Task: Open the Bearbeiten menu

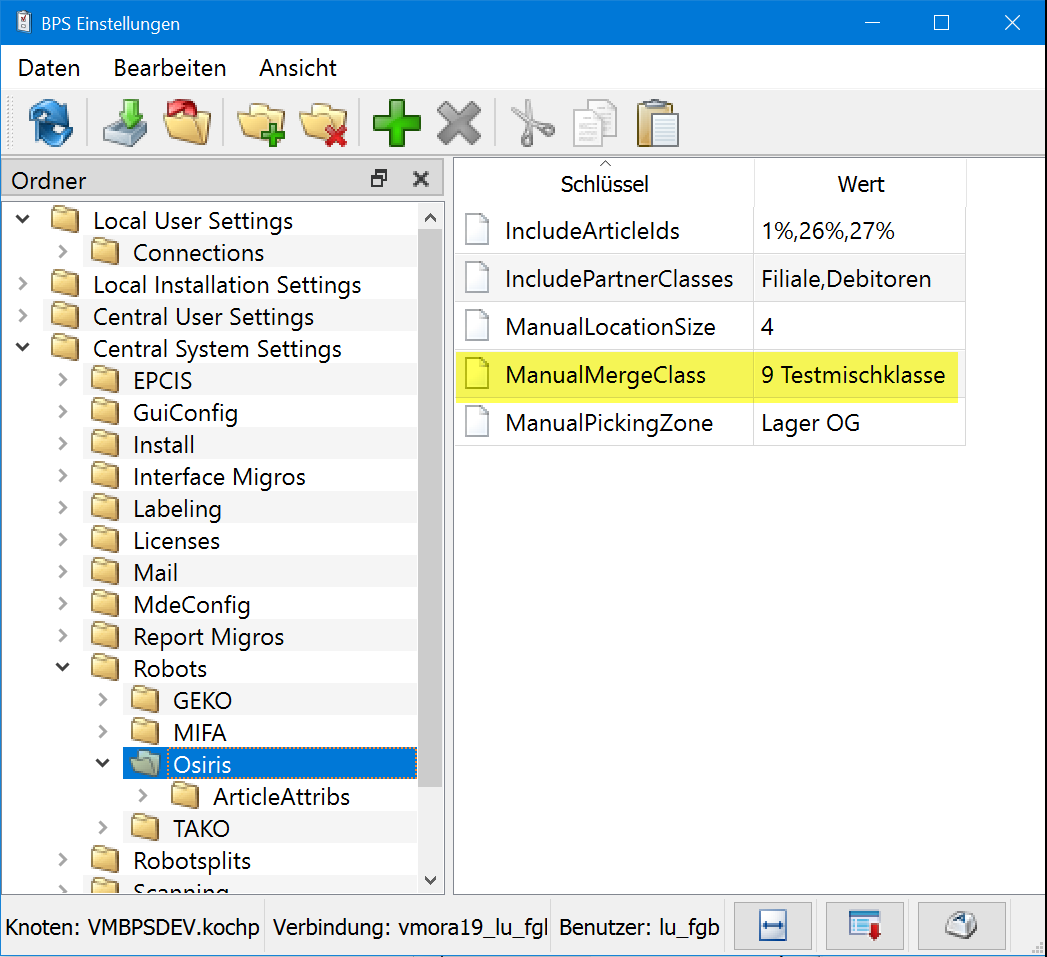Action: tap(170, 68)
